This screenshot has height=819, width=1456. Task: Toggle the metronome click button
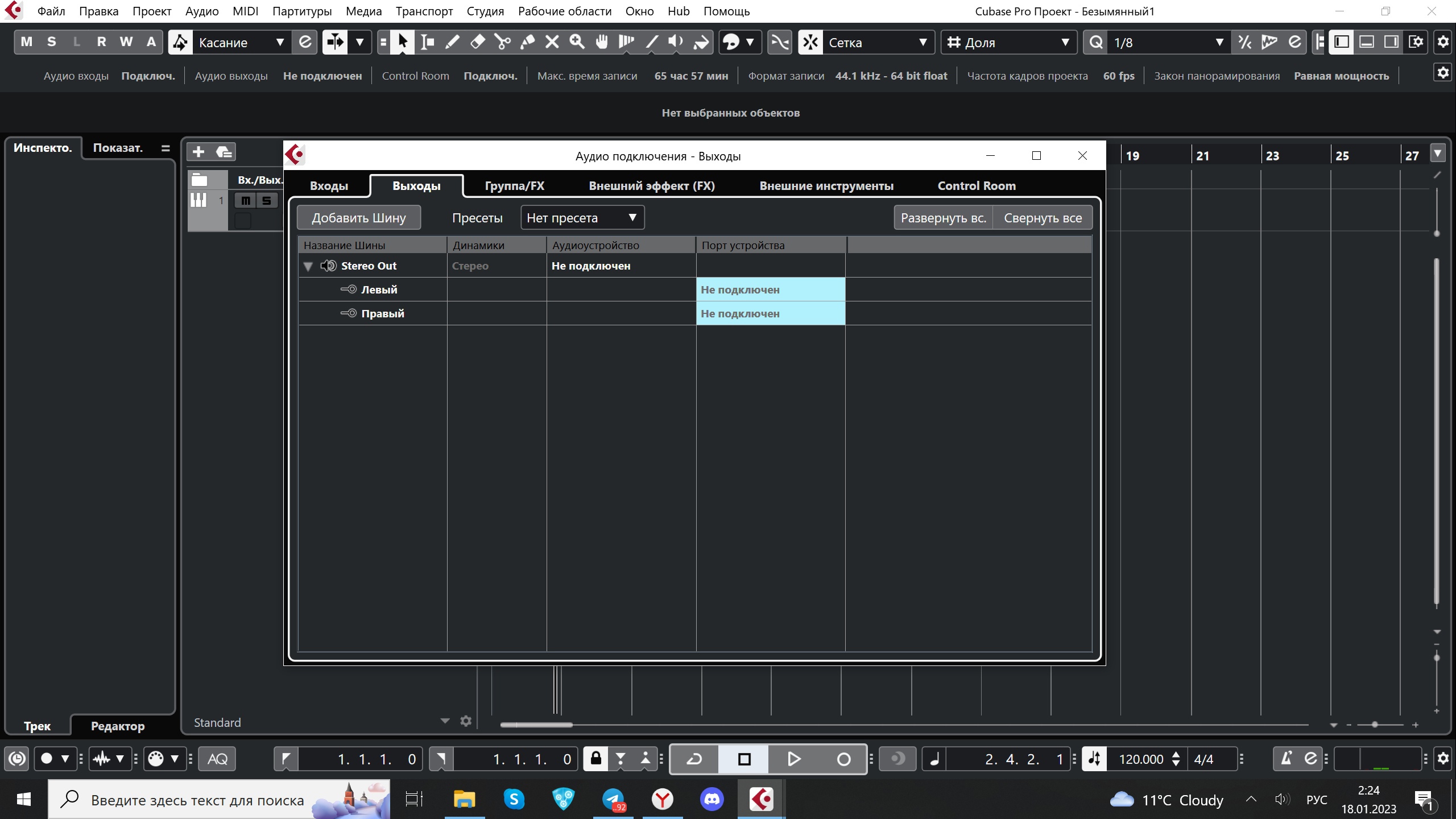pos(1286,759)
